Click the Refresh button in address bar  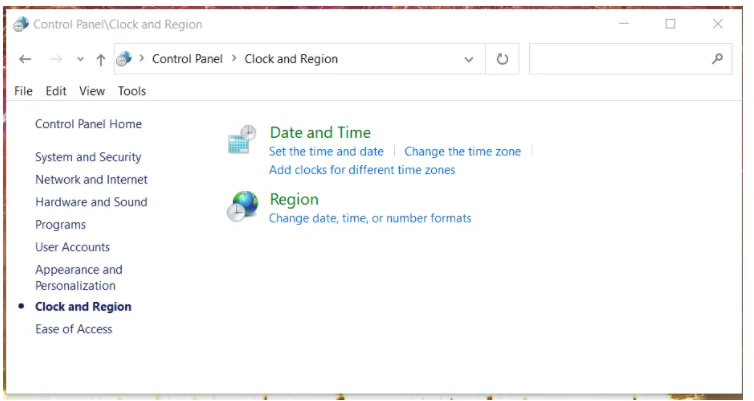[x=502, y=59]
